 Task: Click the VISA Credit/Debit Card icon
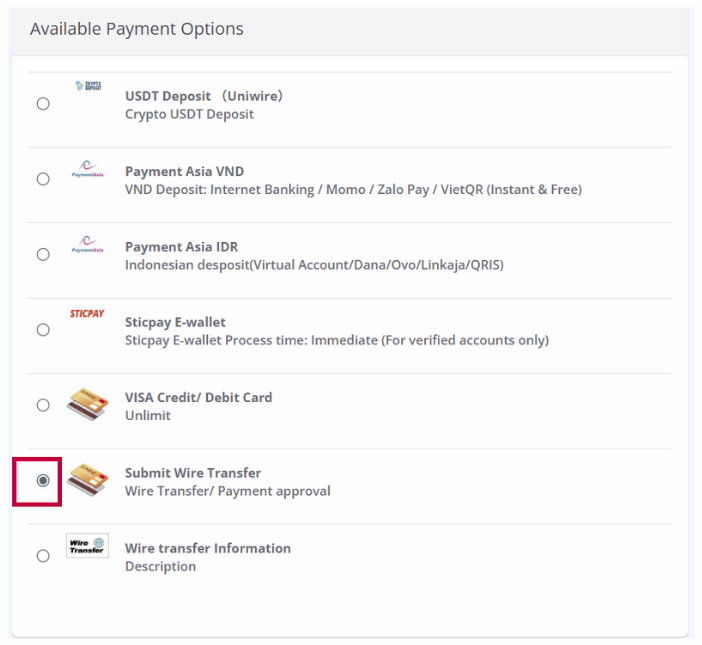coord(87,404)
